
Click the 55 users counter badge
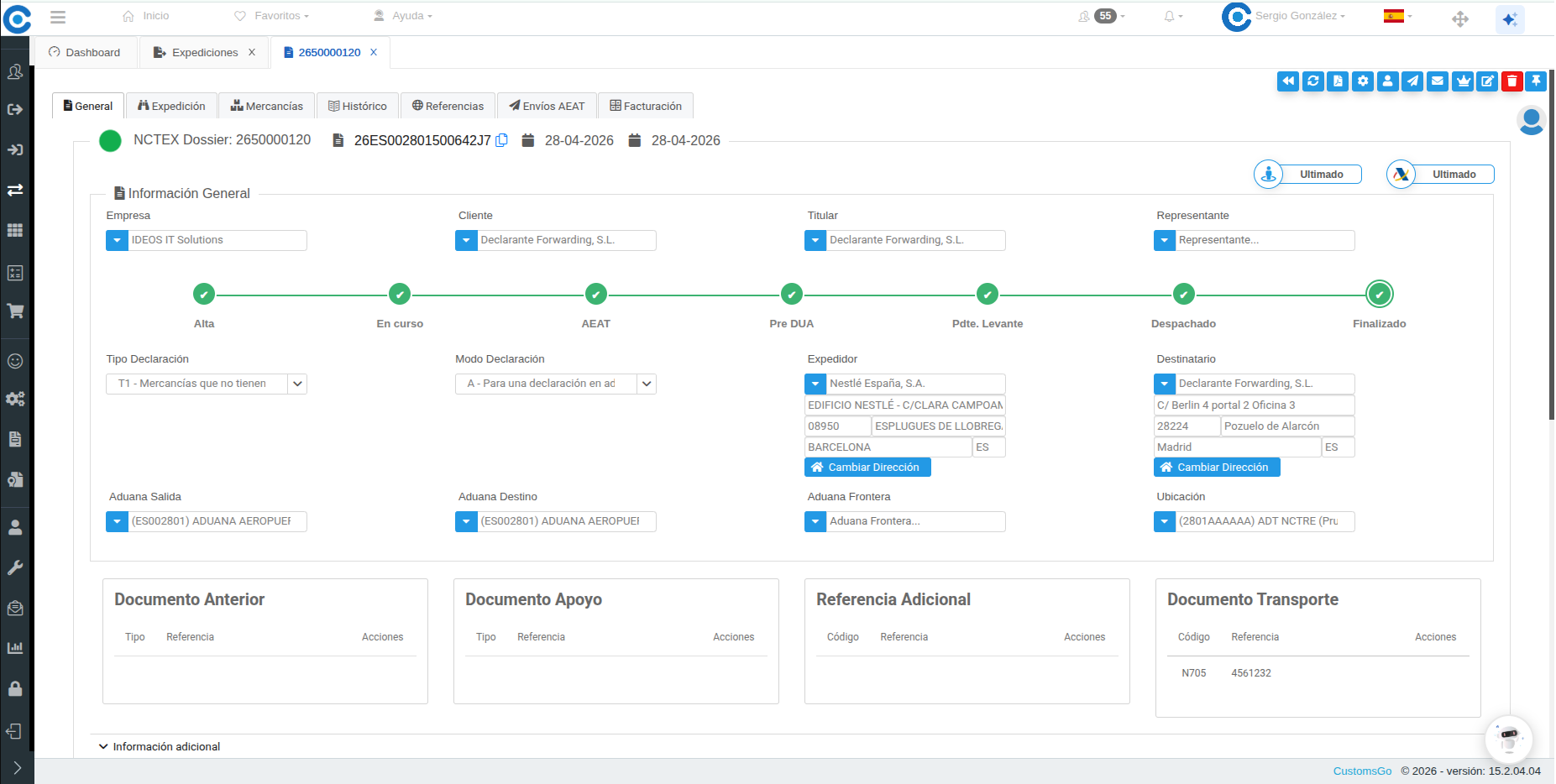pyautogui.click(x=1105, y=16)
